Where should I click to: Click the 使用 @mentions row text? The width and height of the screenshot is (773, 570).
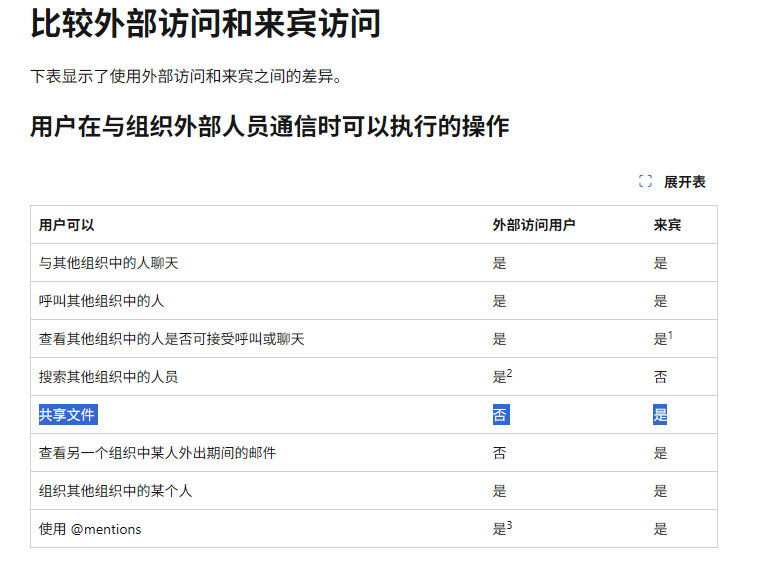90,529
